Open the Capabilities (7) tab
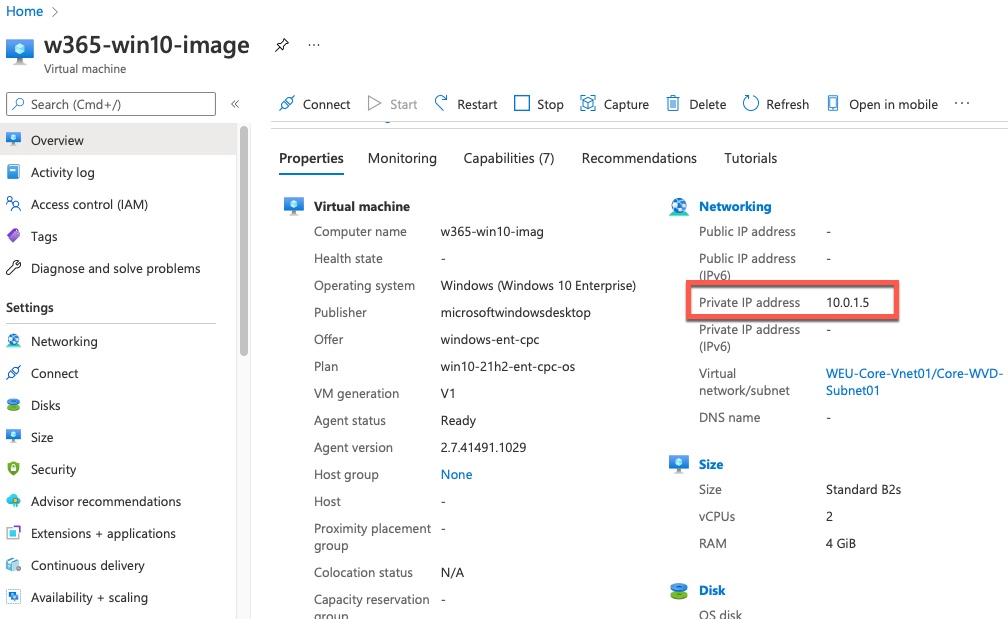 point(508,158)
